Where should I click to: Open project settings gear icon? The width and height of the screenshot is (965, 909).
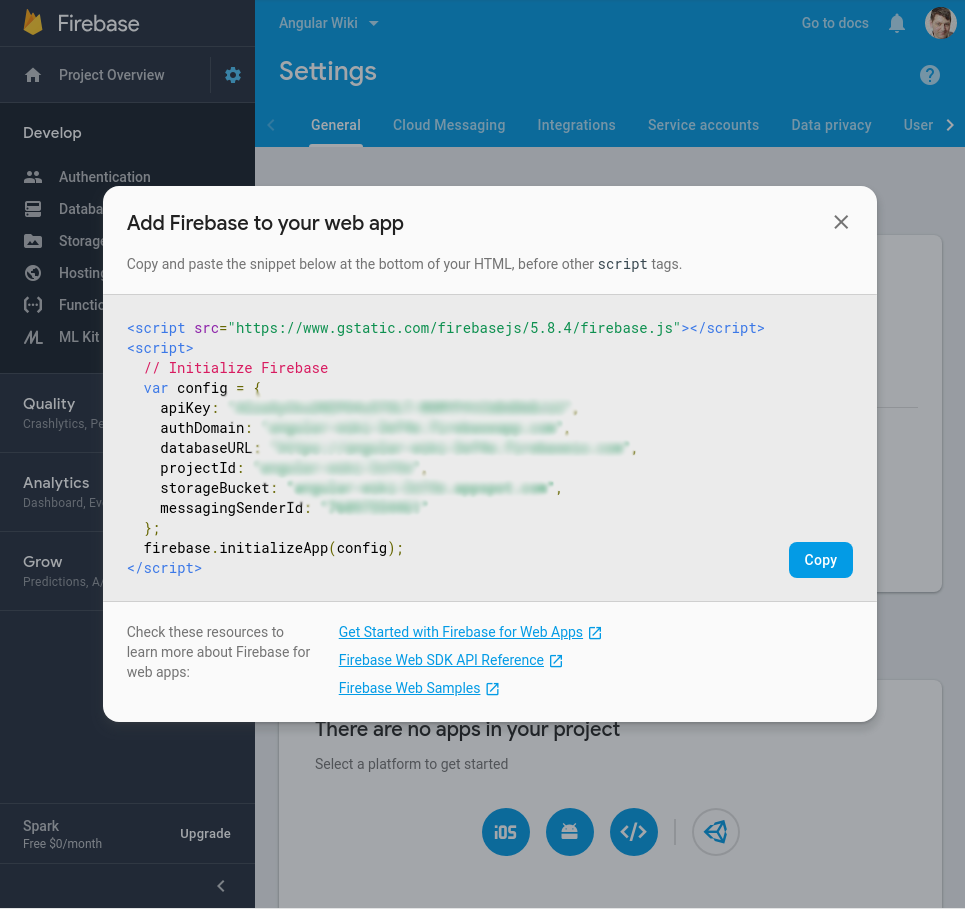click(233, 75)
